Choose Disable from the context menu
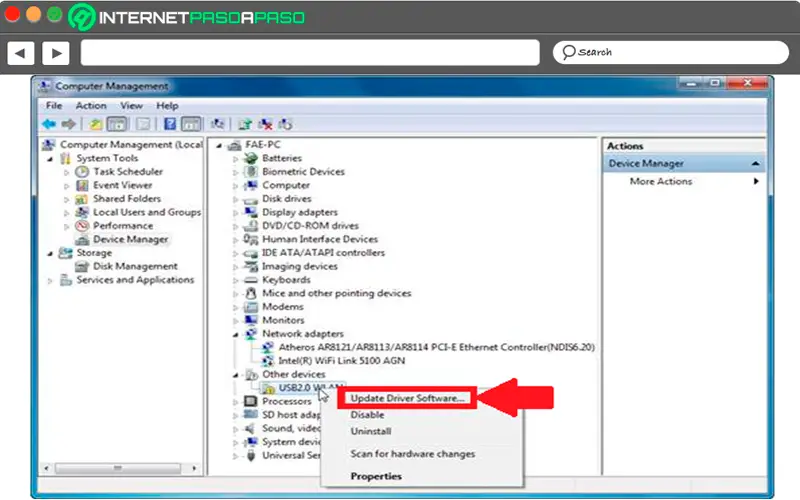800x500 pixels. (367, 415)
